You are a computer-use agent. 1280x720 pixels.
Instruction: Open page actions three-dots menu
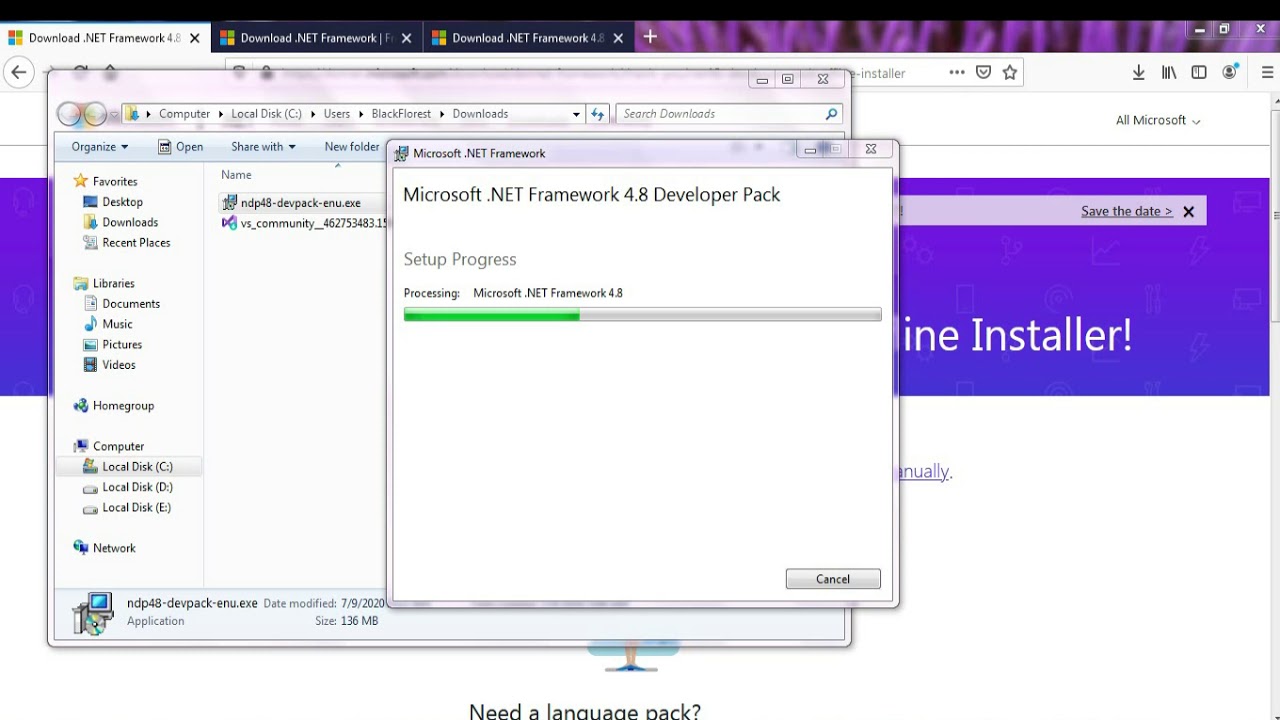coord(957,72)
